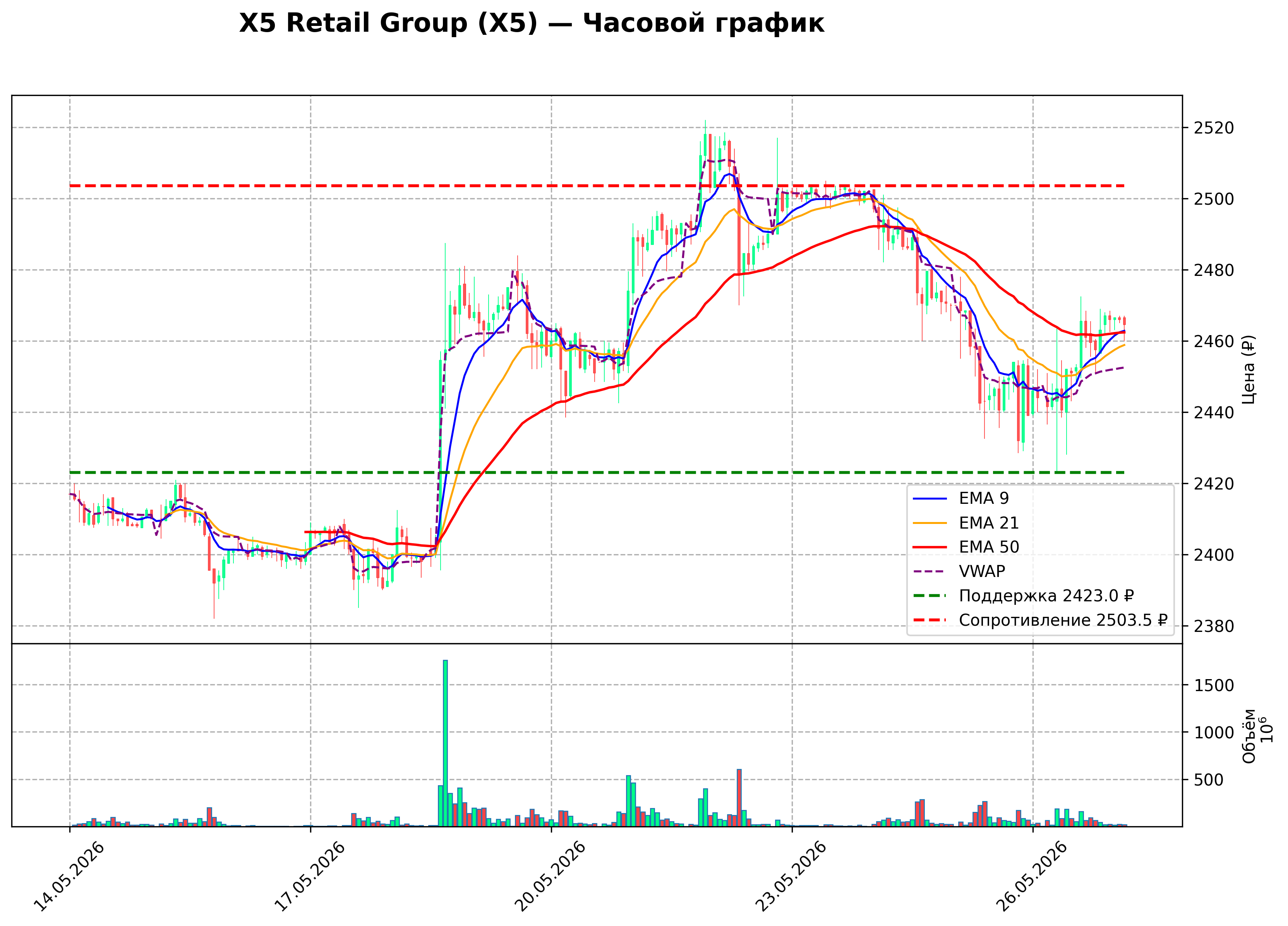
Task: Click the red EMA 50 legend line sample
Action: (x=930, y=547)
